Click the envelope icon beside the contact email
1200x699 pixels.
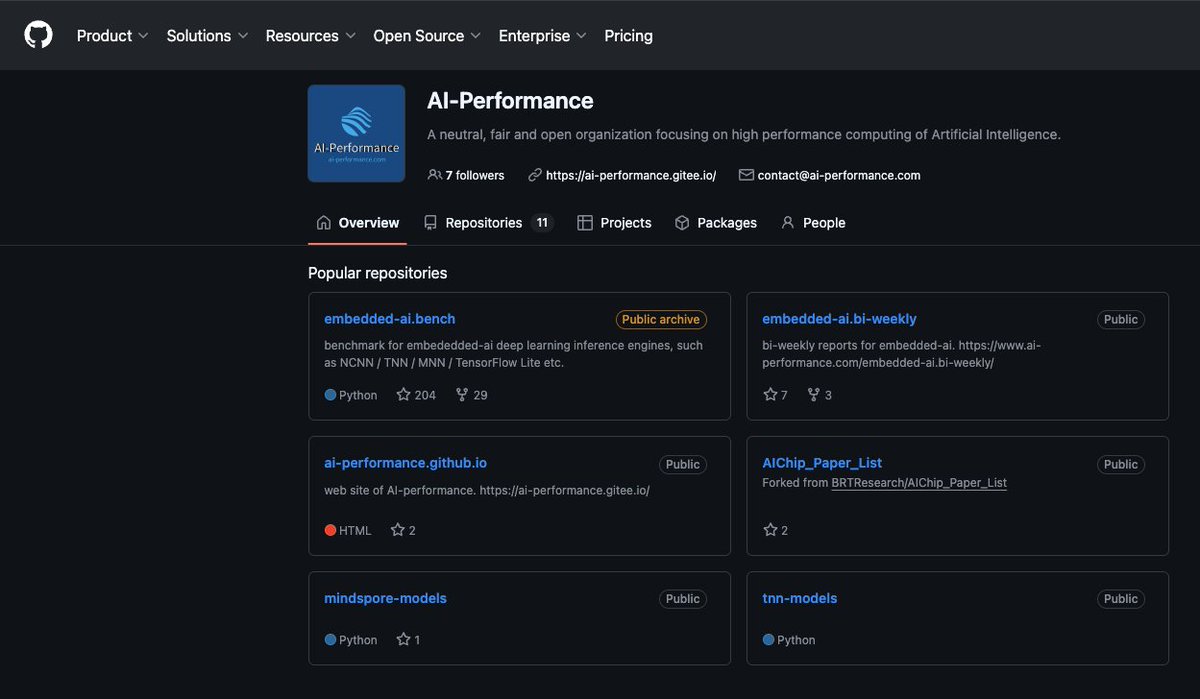[x=745, y=174]
